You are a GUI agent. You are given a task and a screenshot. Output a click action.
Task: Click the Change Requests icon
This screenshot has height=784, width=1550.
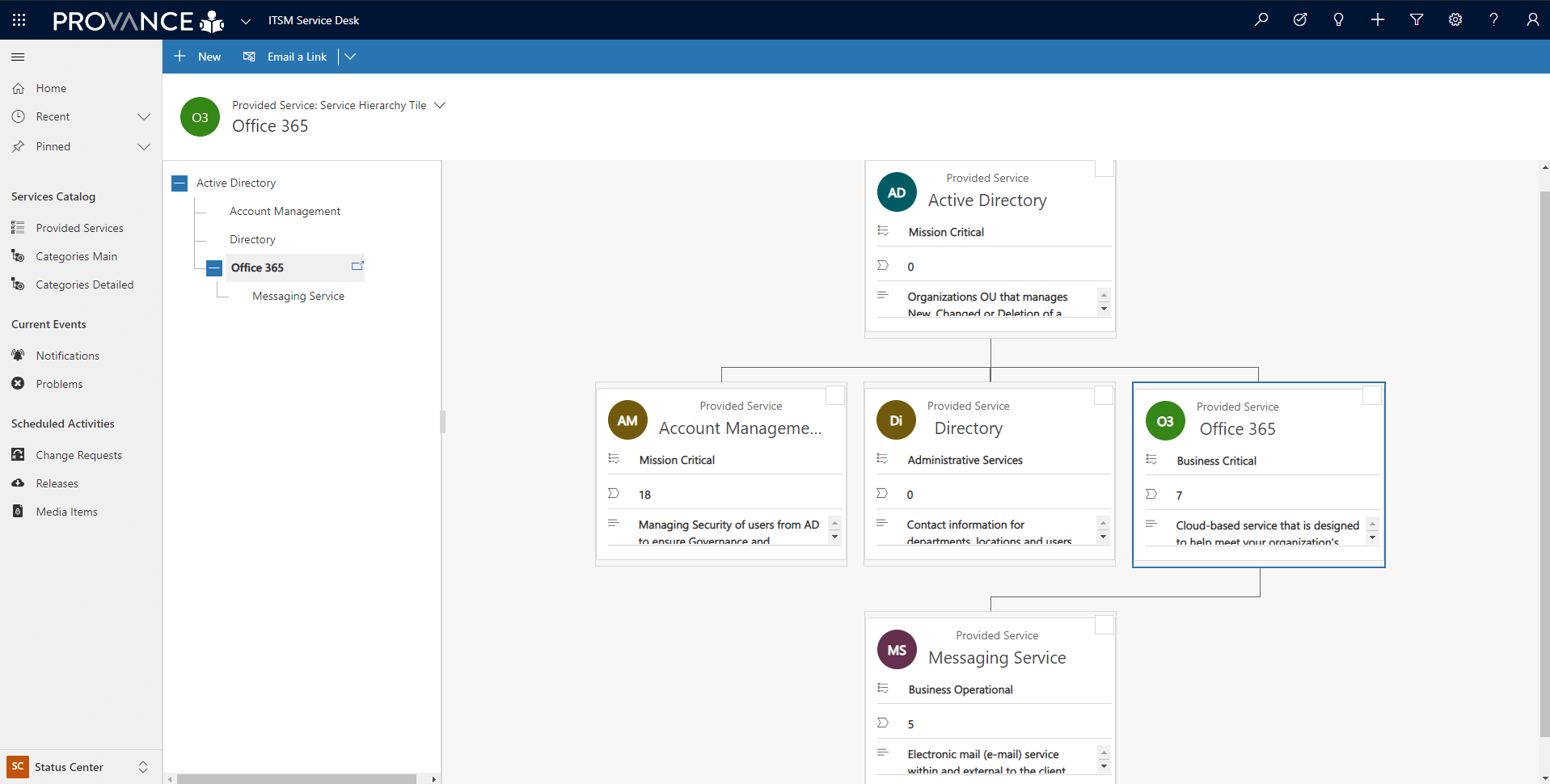pos(18,454)
